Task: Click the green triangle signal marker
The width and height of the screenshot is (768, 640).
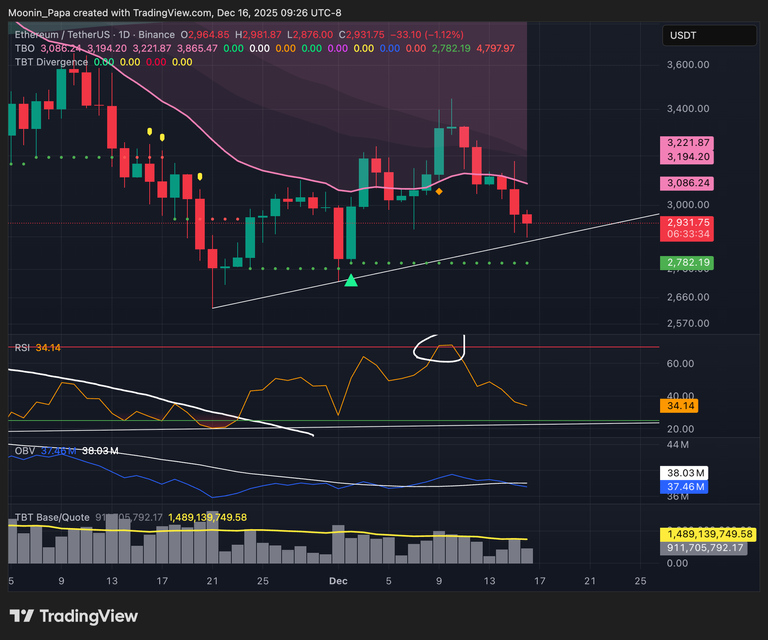Action: [x=351, y=281]
